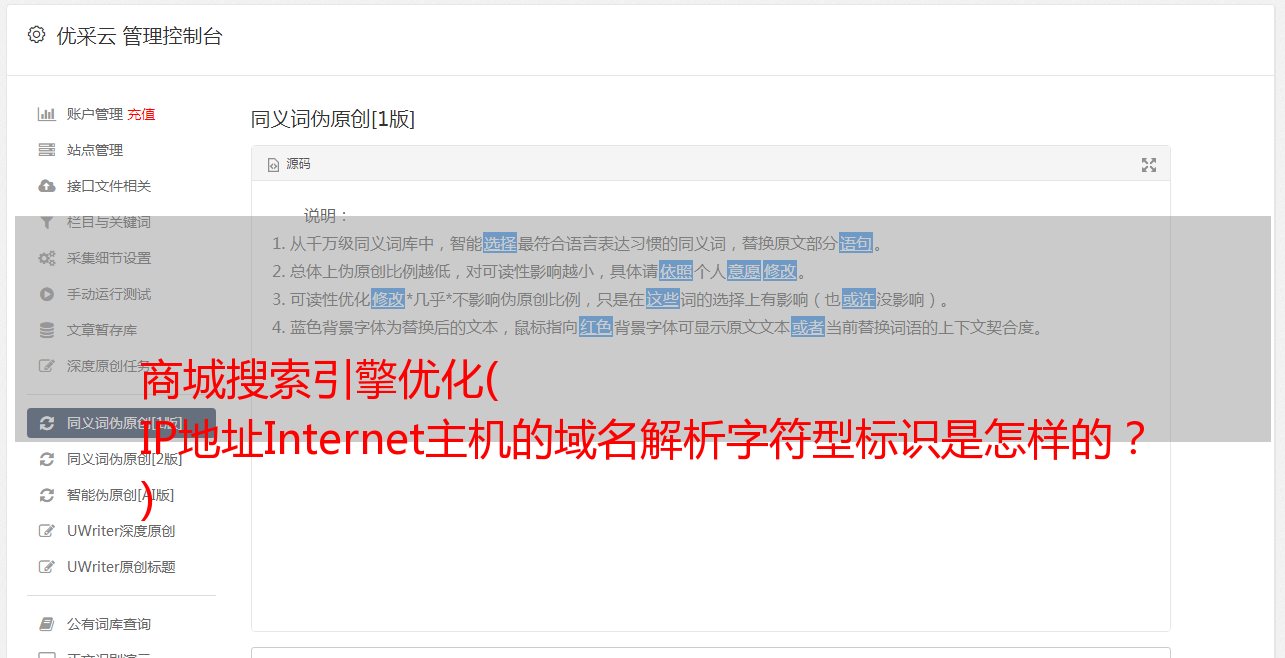Click 手动运行测试 play icon
The image size is (1285, 658).
pos(46,294)
